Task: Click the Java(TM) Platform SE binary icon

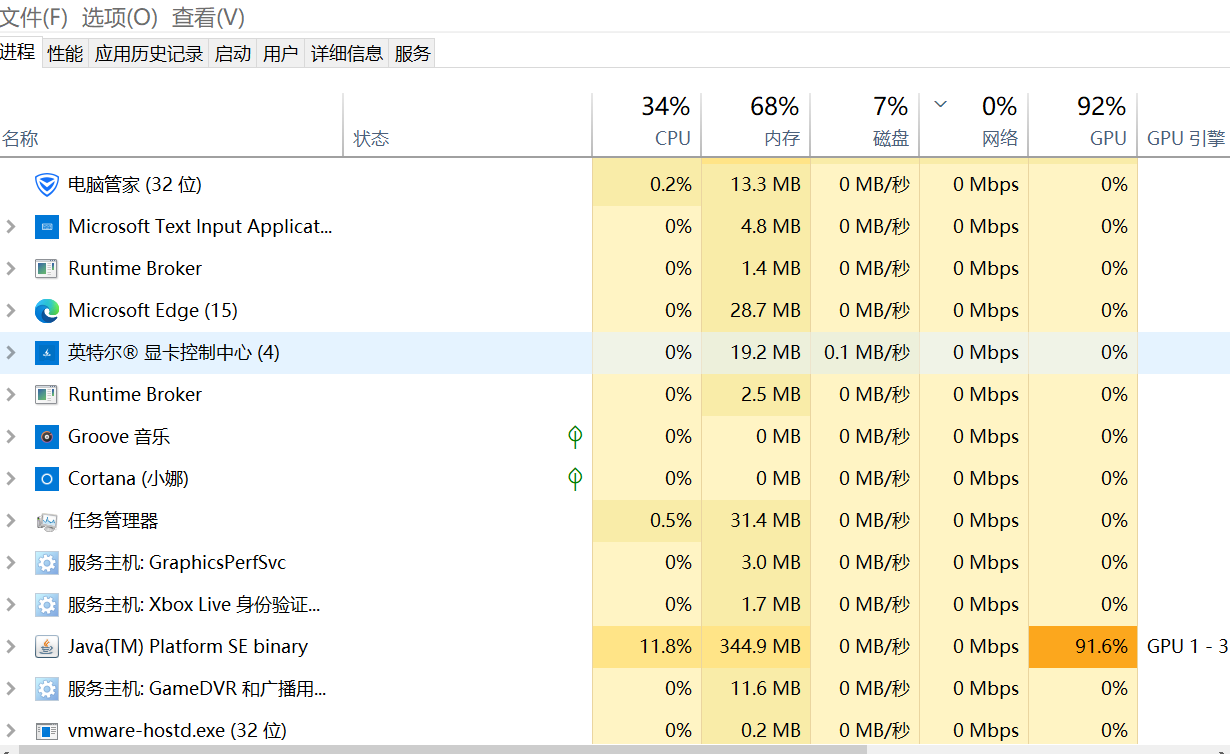Action: (x=47, y=647)
